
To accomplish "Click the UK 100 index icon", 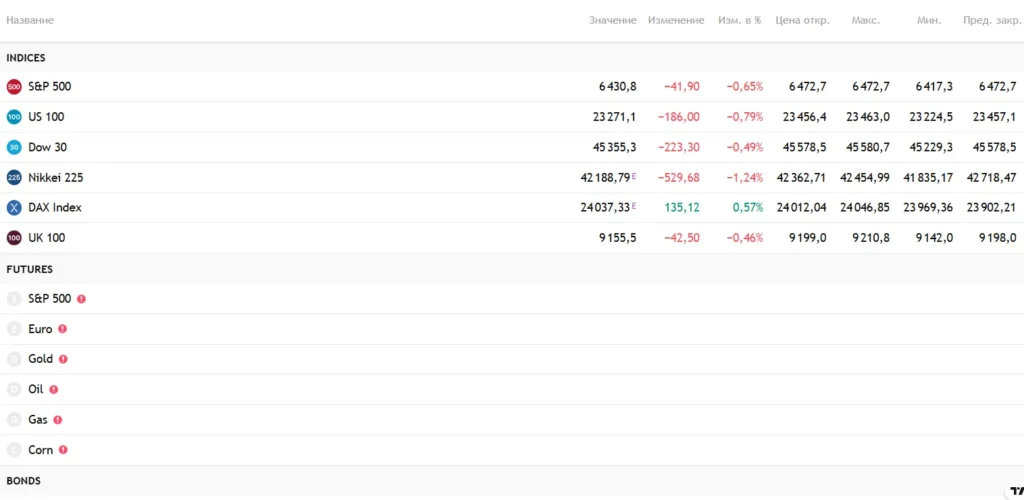I will coord(14,238).
